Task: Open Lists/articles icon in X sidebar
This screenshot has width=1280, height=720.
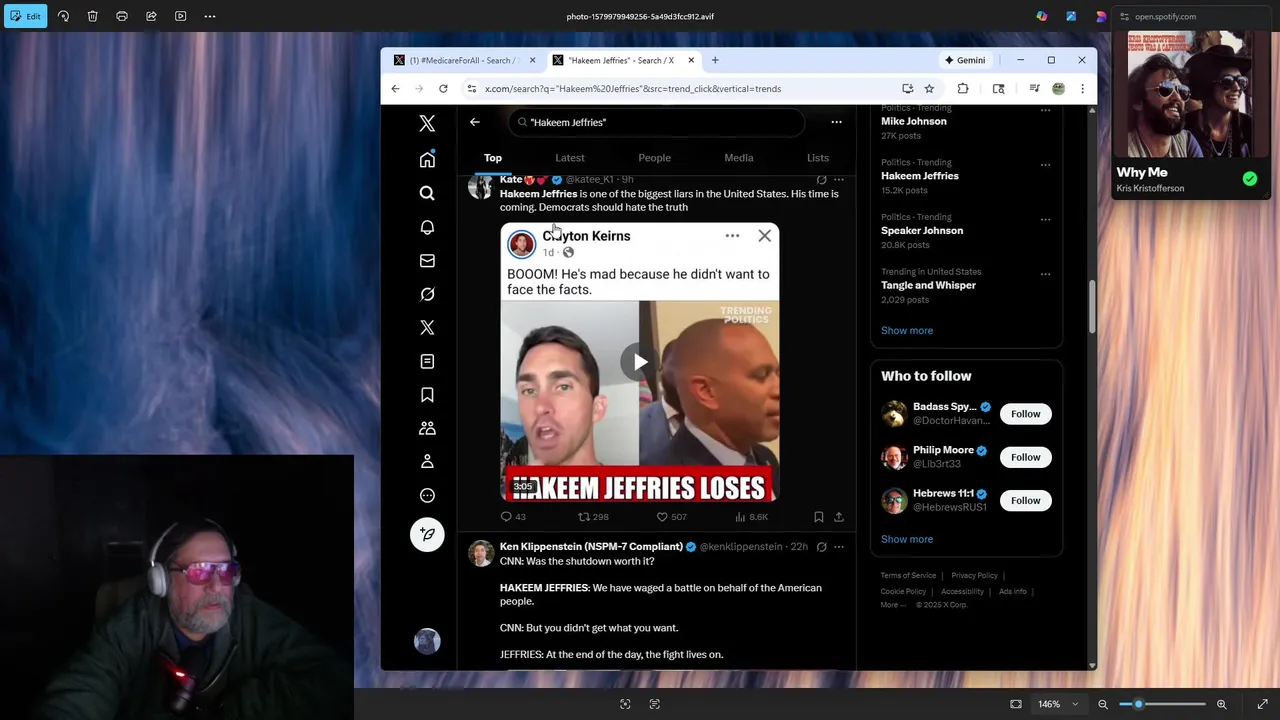Action: [427, 361]
